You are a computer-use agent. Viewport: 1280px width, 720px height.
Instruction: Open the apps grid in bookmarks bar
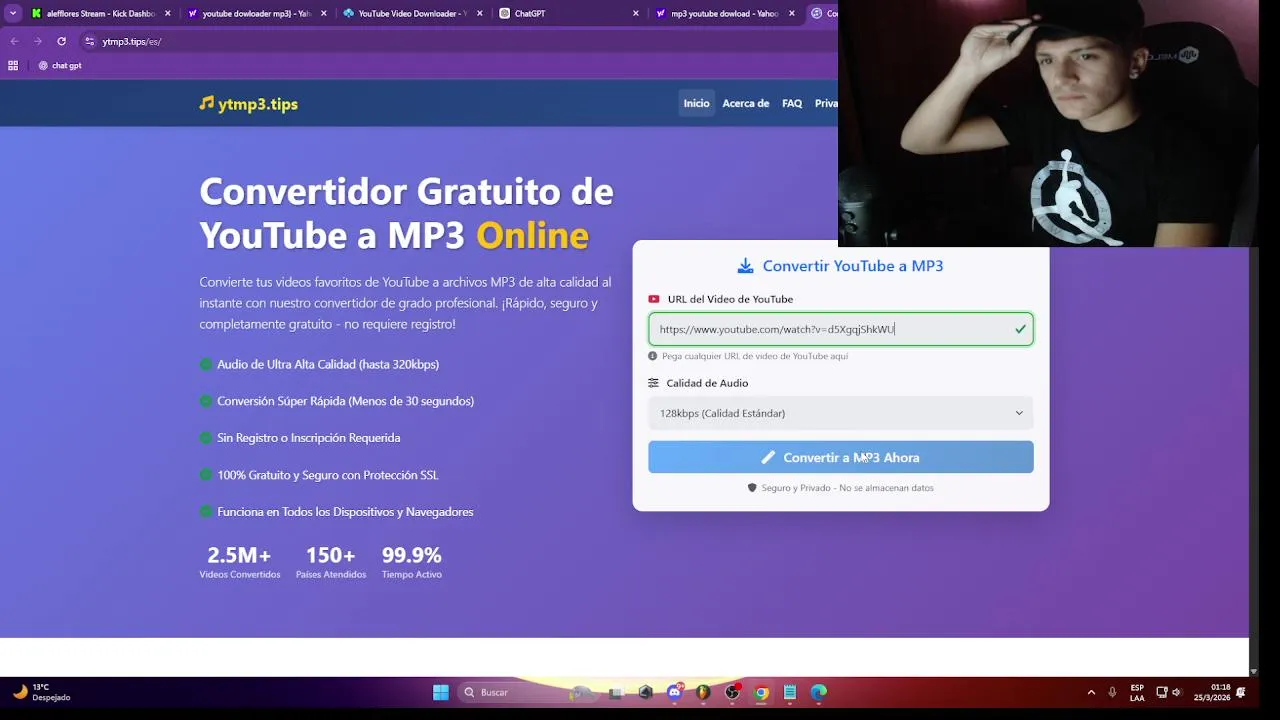(13, 66)
